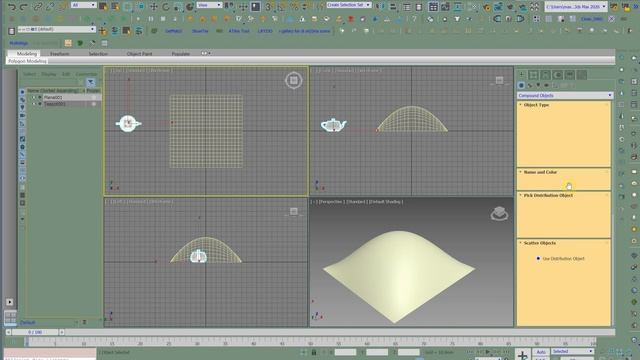640x360 pixels.
Task: Open the selection filter 'All' dropdown
Action: coord(84,5)
